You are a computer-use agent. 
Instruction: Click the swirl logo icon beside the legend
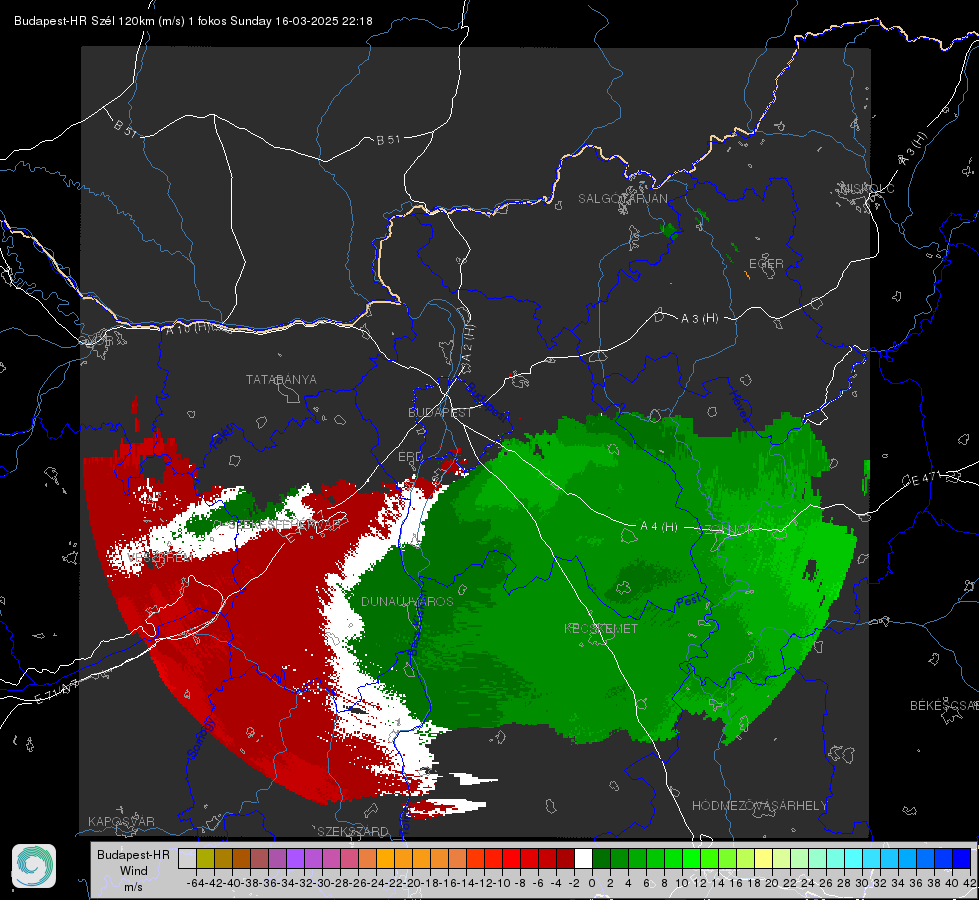click(x=34, y=866)
